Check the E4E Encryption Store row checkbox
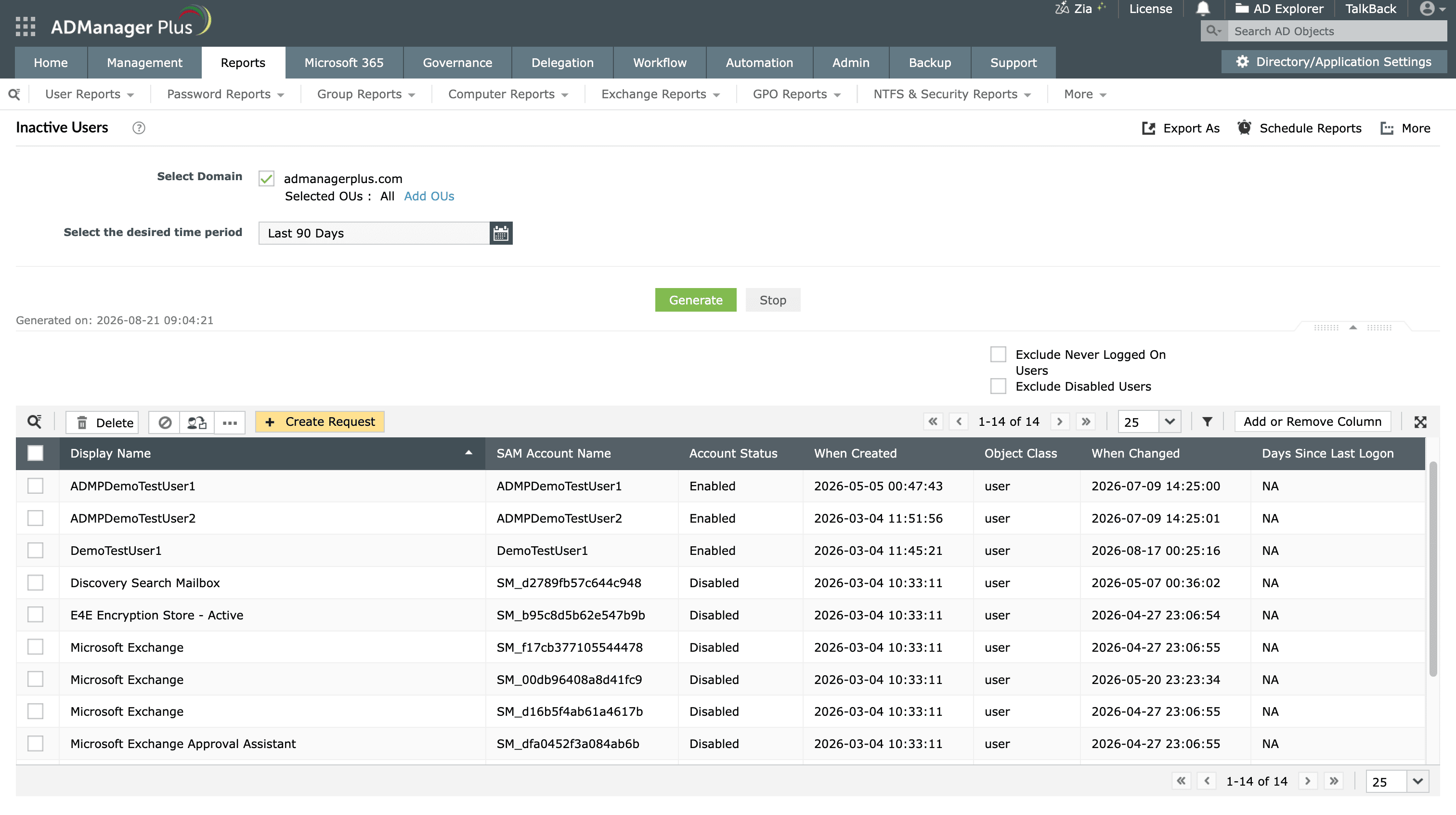This screenshot has width=1456, height=815. pyautogui.click(x=35, y=615)
